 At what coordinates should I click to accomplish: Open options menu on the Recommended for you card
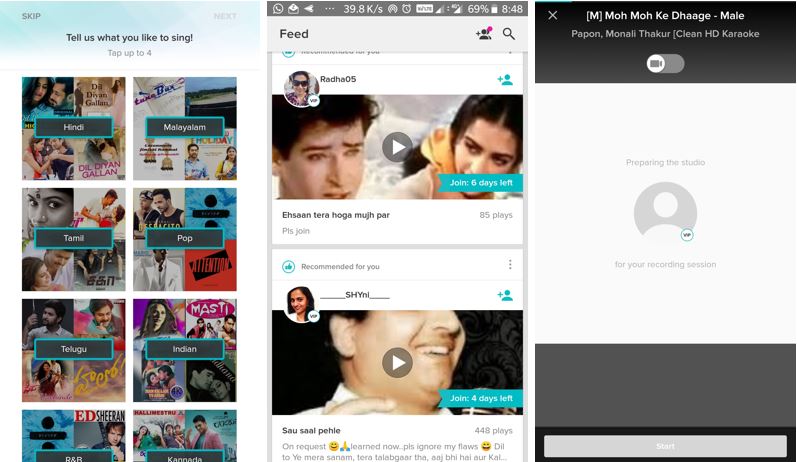tap(510, 265)
